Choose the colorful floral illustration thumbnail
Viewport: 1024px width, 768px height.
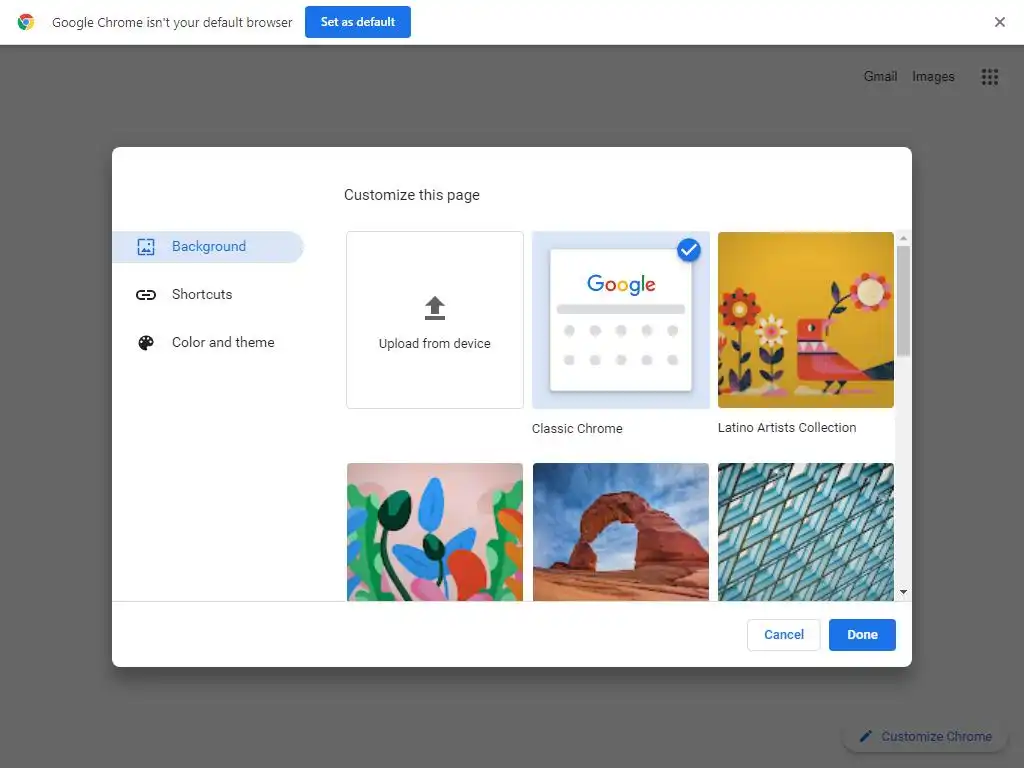pos(435,532)
